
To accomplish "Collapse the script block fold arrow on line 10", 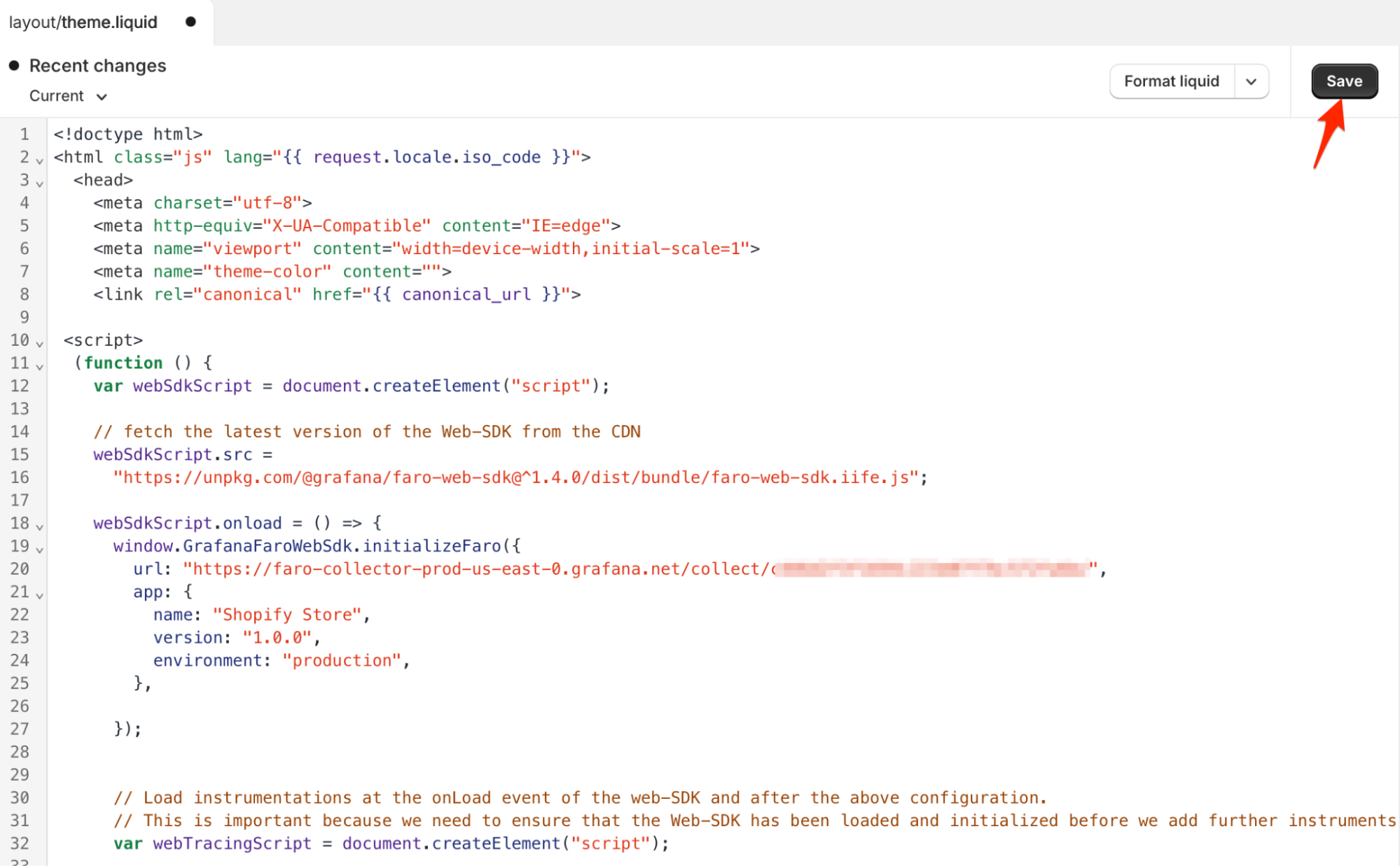I will (39, 344).
